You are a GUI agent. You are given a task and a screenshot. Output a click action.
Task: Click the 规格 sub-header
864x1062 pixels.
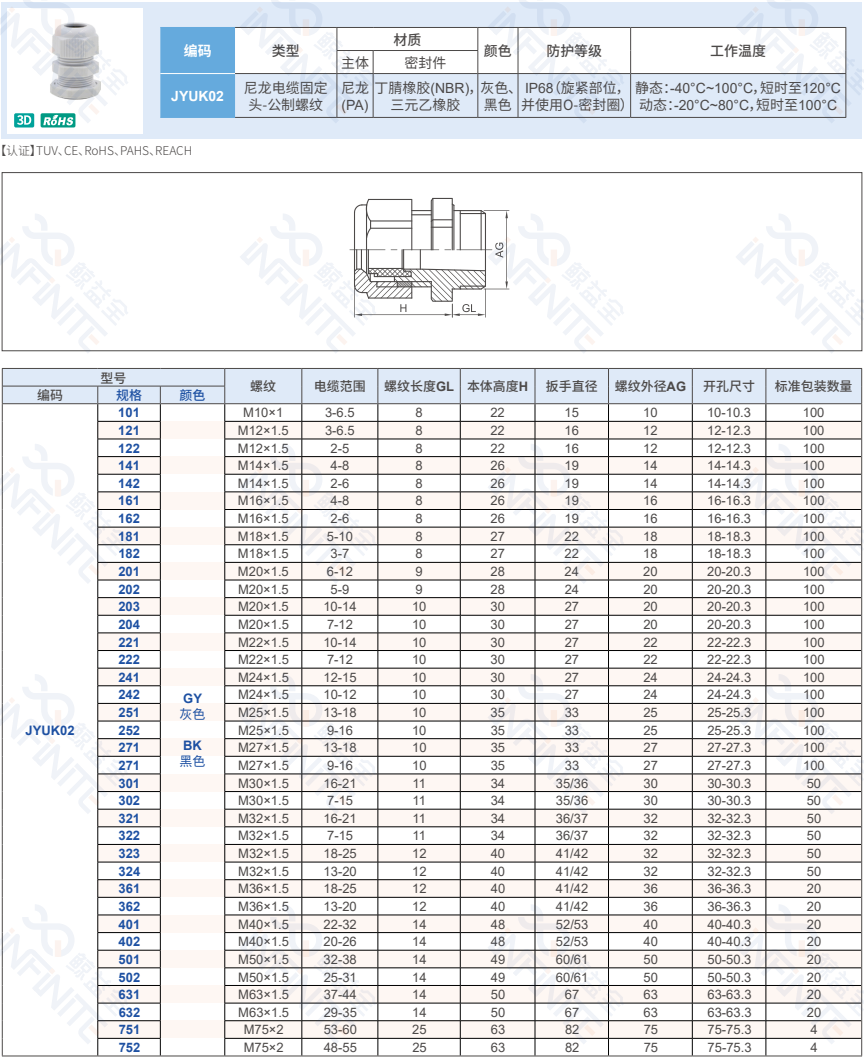pyautogui.click(x=129, y=395)
